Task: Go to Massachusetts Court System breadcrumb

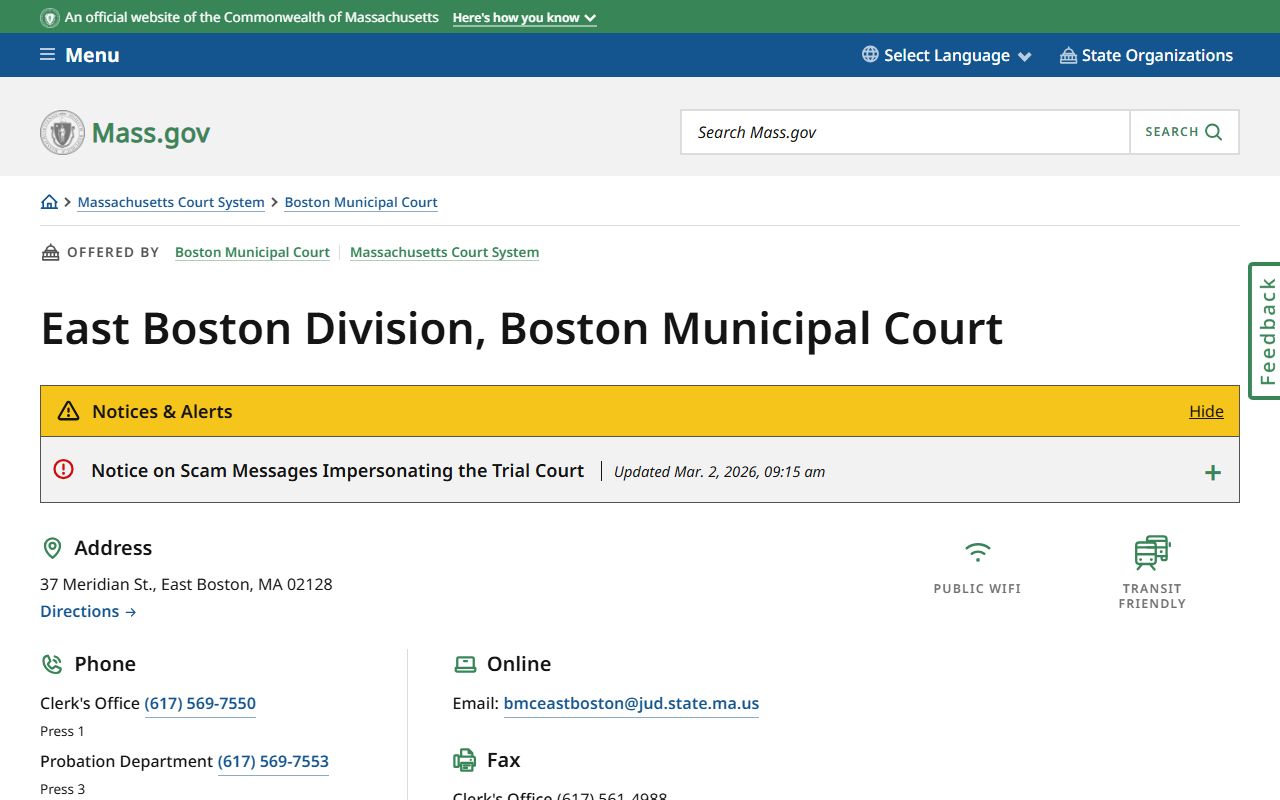Action: coord(171,202)
